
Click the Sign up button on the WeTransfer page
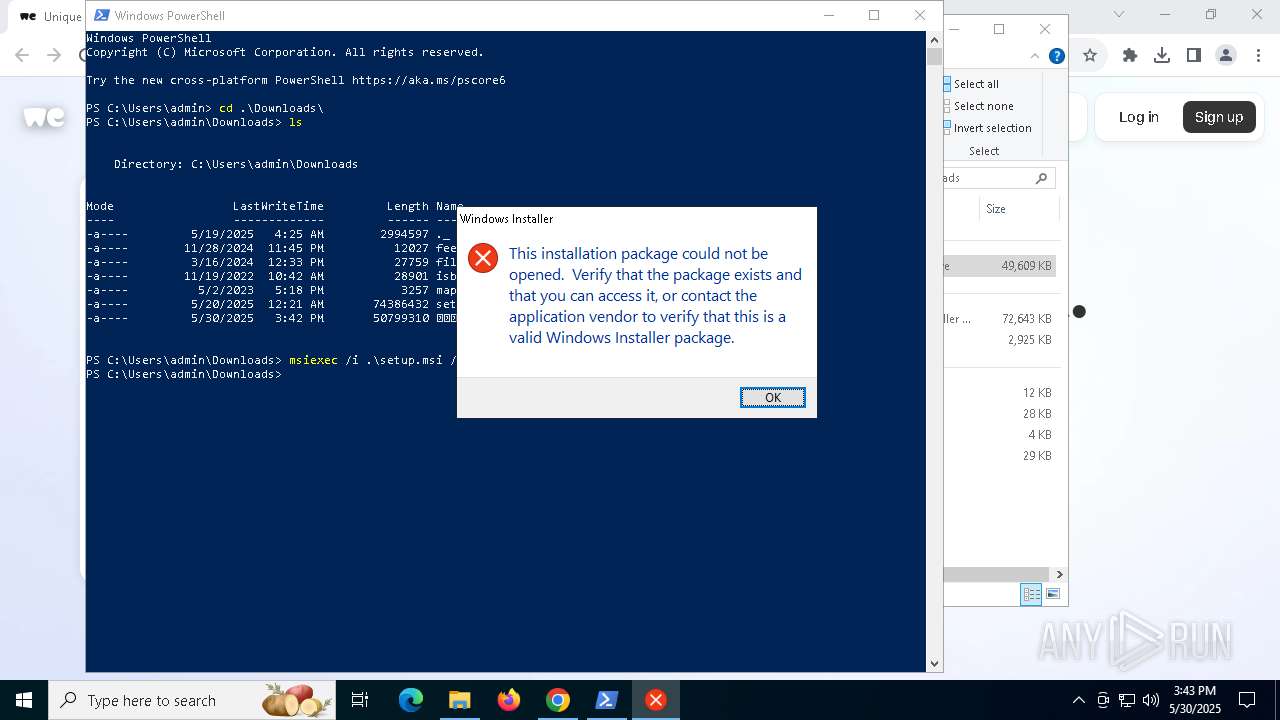point(1219,117)
